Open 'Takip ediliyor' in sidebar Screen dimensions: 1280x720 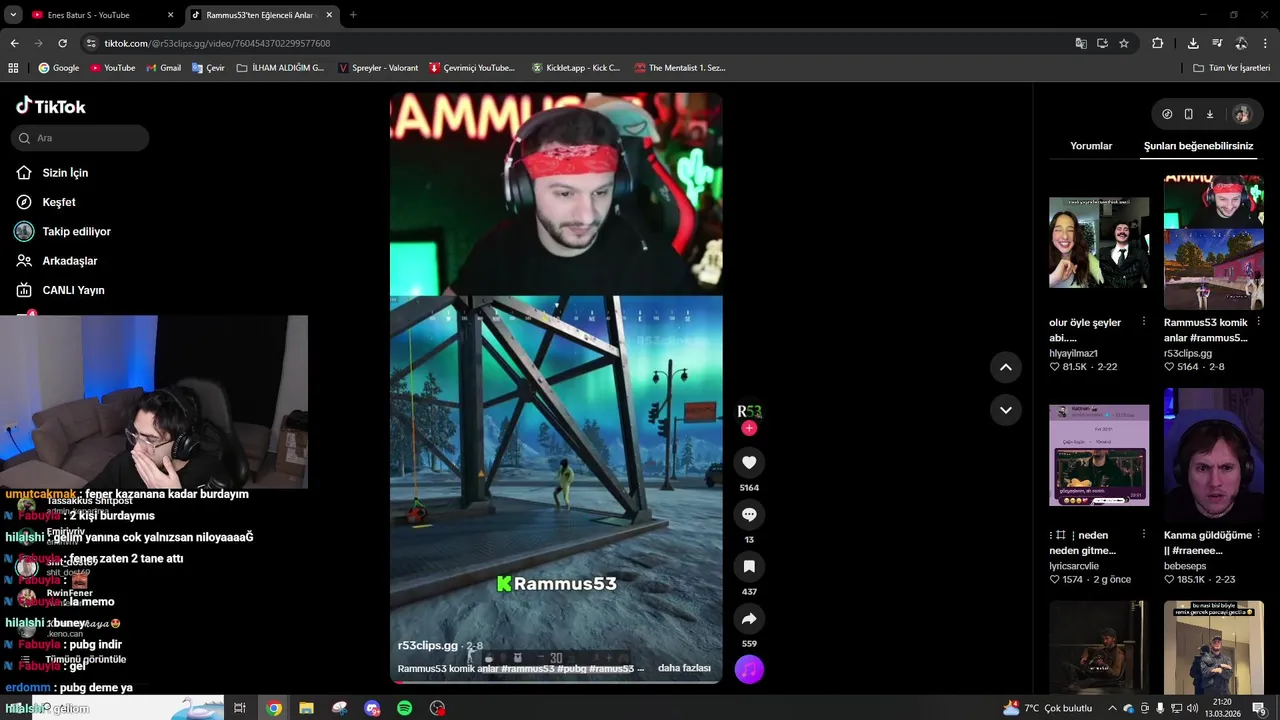pos(75,231)
